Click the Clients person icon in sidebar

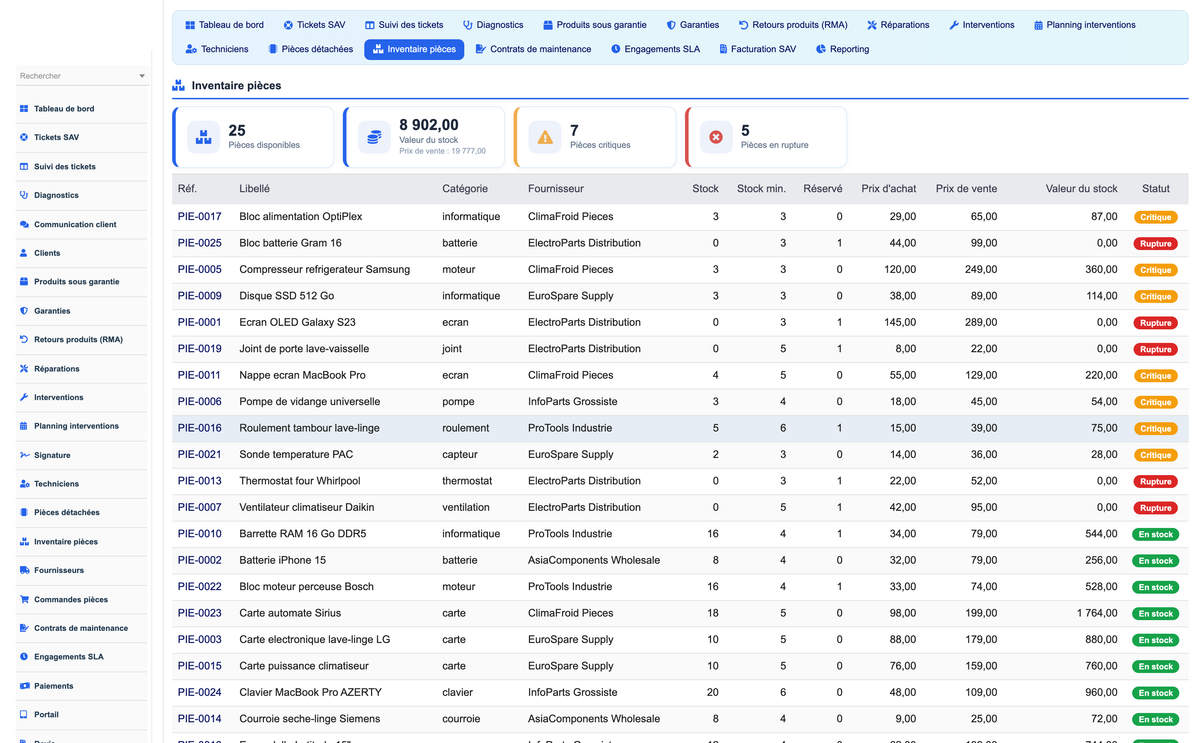pyautogui.click(x=24, y=254)
